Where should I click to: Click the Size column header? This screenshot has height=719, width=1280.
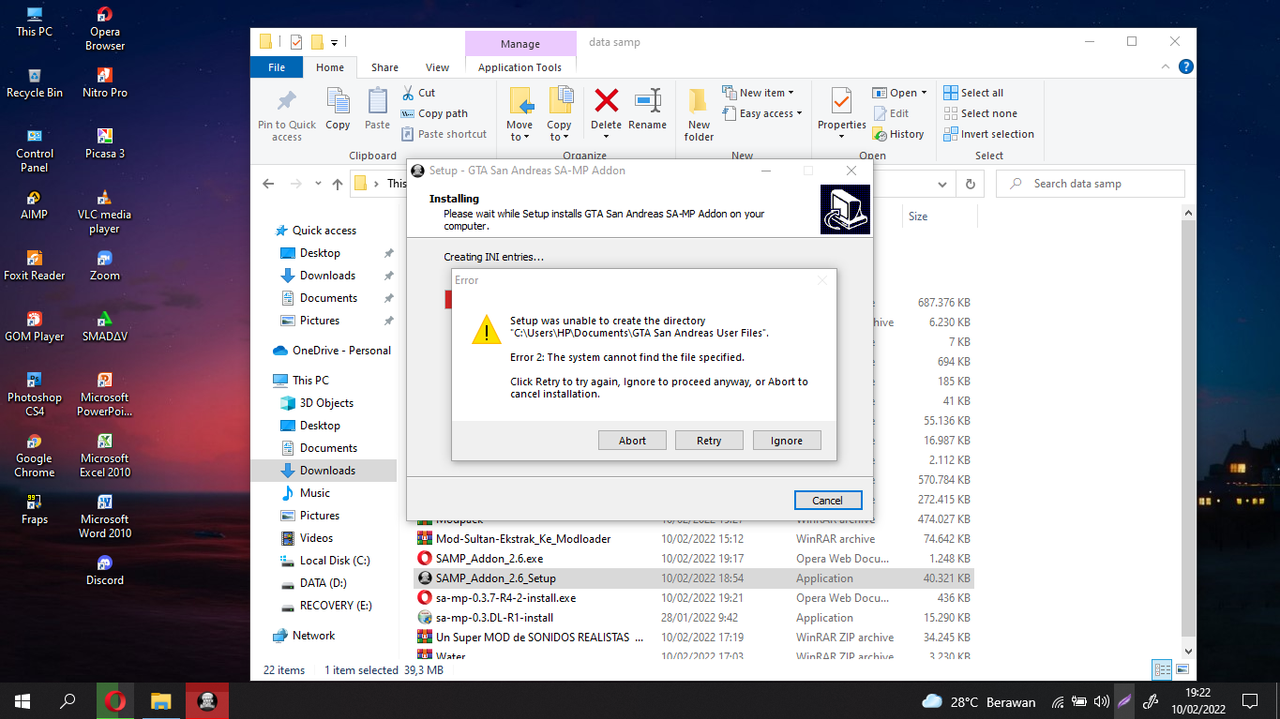coord(917,216)
